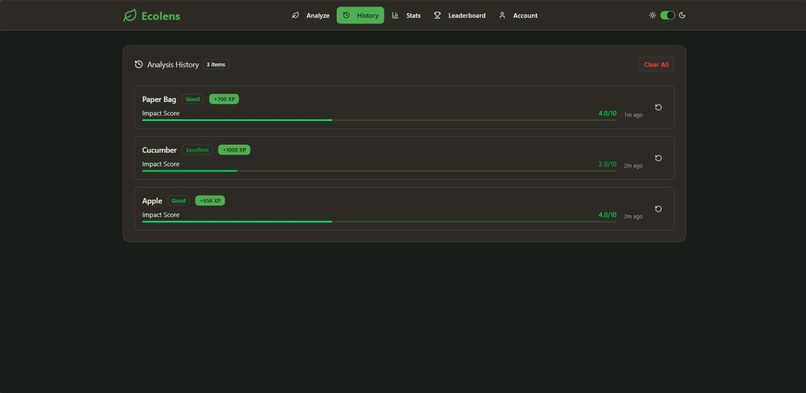Re-analyze the Paper Bag entry icon
Screen dimensions: 806x393
point(658,107)
